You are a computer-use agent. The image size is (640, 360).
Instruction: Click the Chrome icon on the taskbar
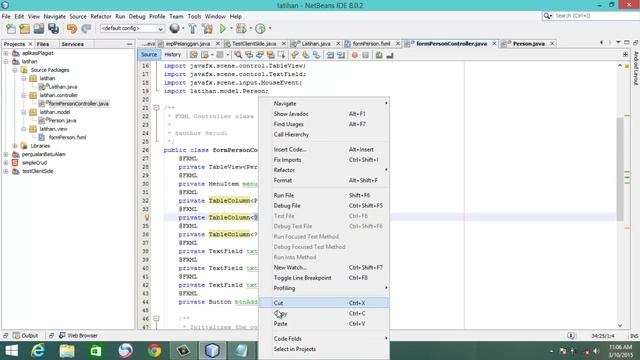(x=154, y=351)
